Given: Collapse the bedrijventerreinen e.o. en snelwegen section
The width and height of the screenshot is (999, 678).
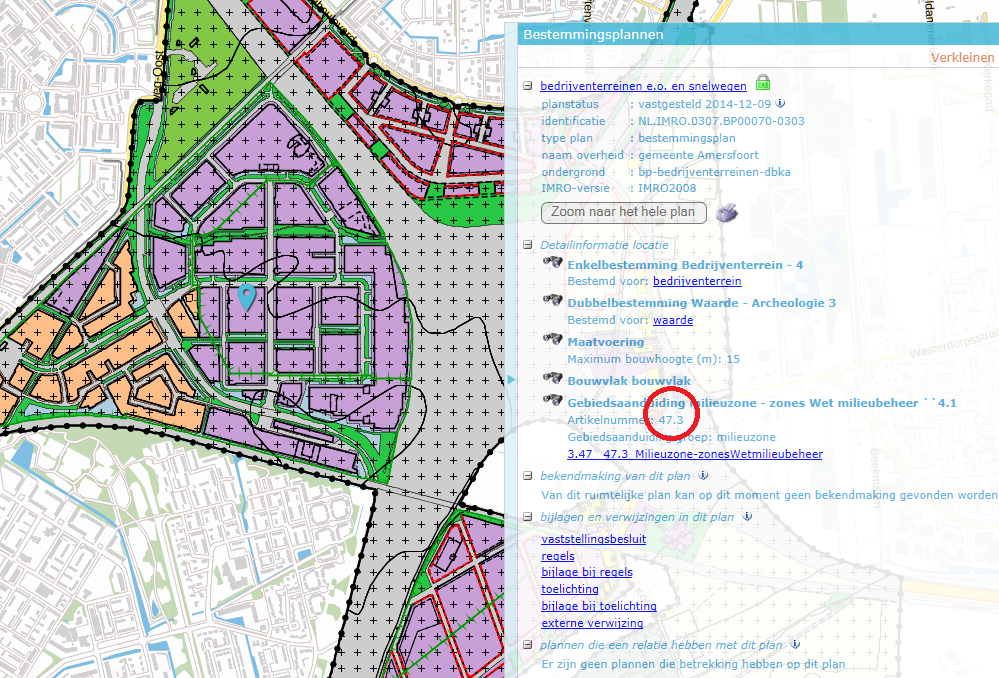Looking at the screenshot, I should tap(526, 85).
